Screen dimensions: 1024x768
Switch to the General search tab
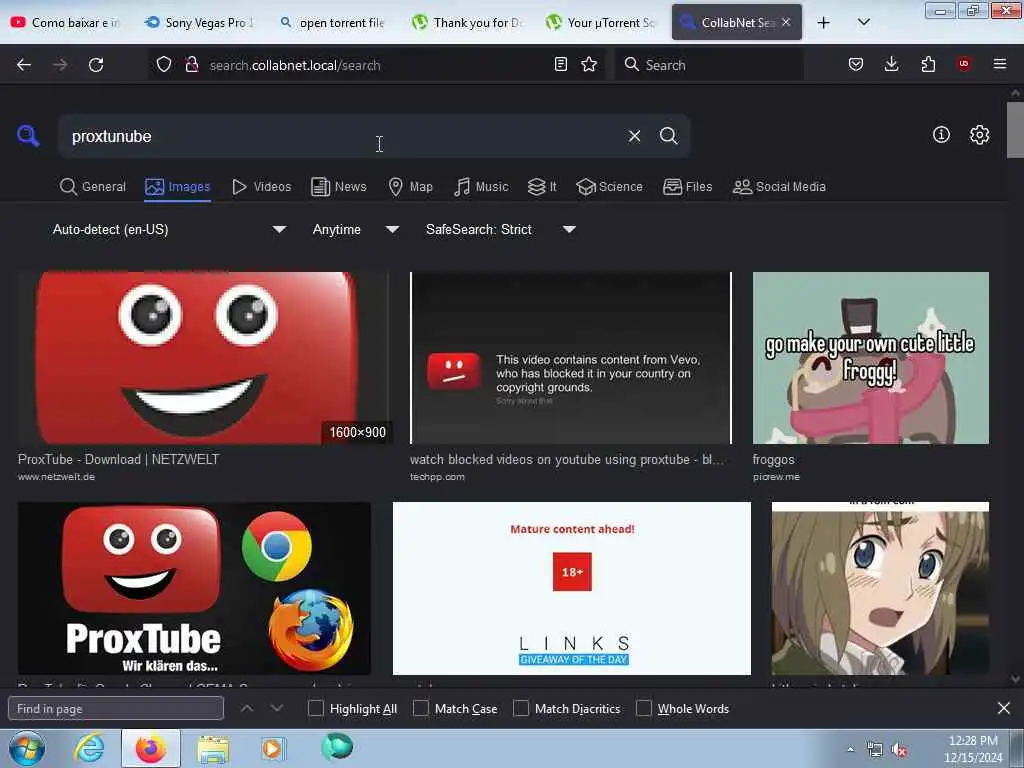pyautogui.click(x=93, y=187)
